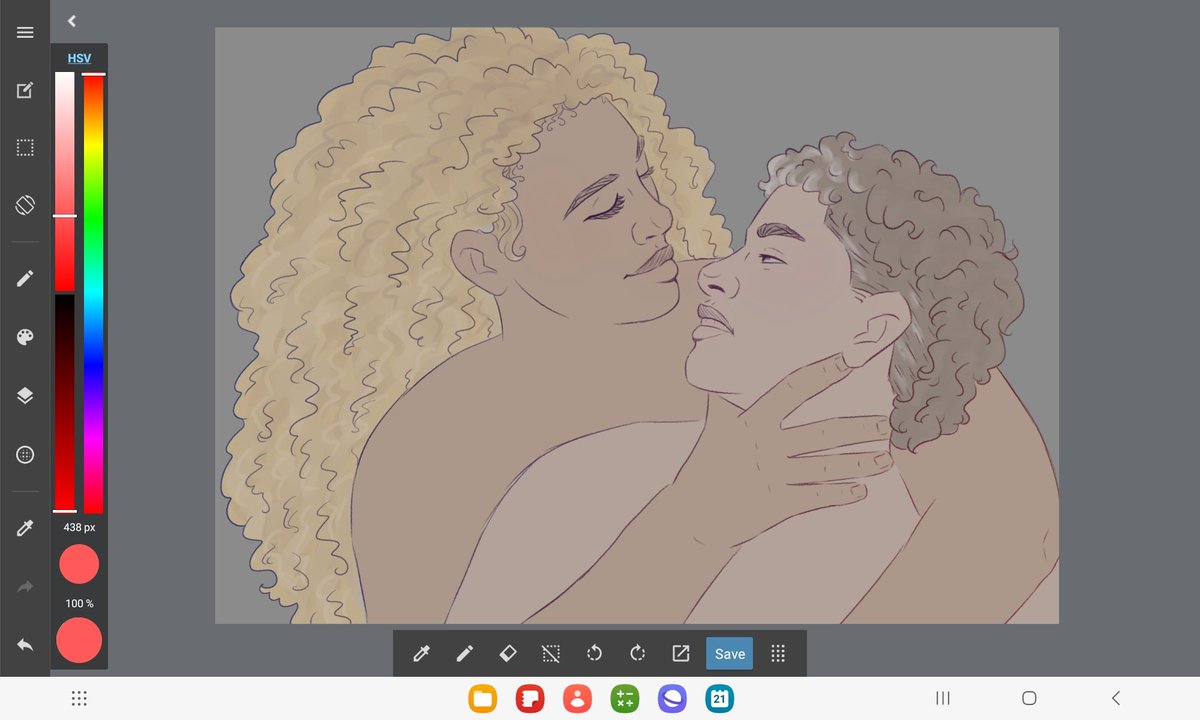This screenshot has height=720, width=1200.
Task: Open the hamburger main menu
Action: [25, 33]
